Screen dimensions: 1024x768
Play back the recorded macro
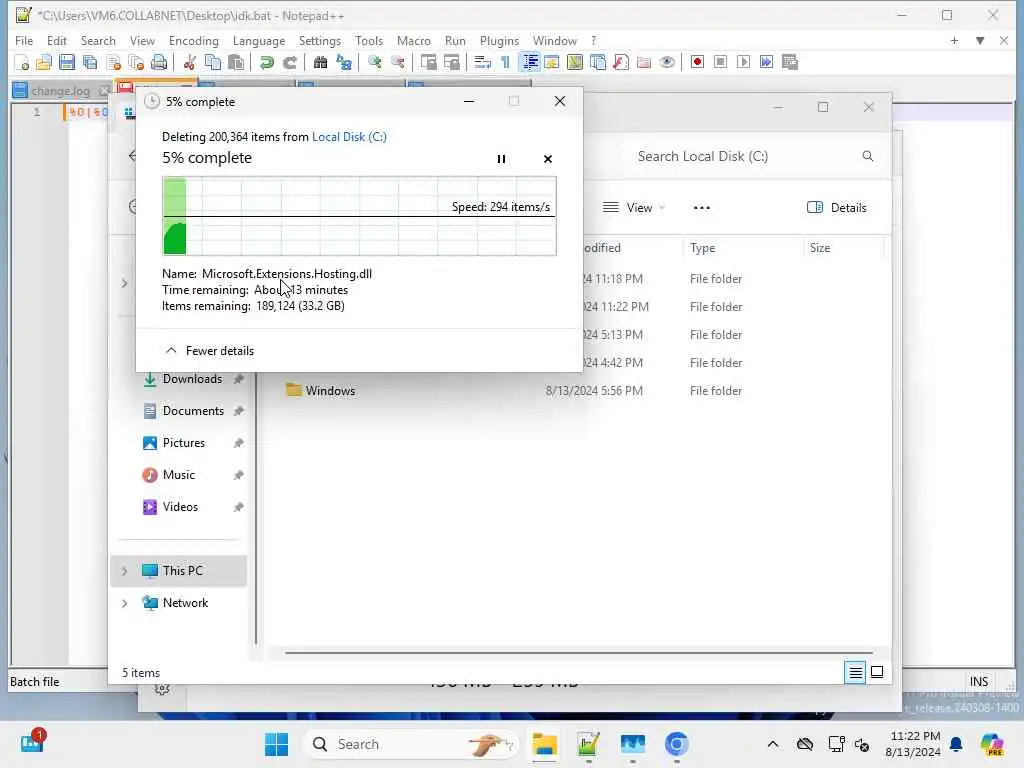[x=743, y=62]
